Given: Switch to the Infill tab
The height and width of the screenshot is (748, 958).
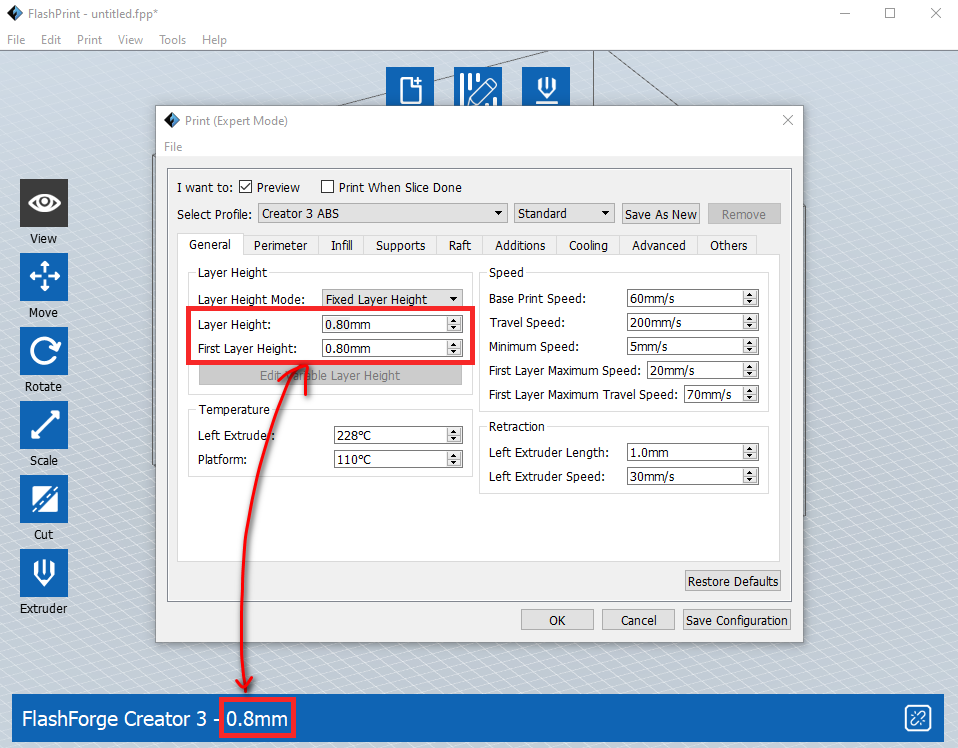Looking at the screenshot, I should coord(342,246).
